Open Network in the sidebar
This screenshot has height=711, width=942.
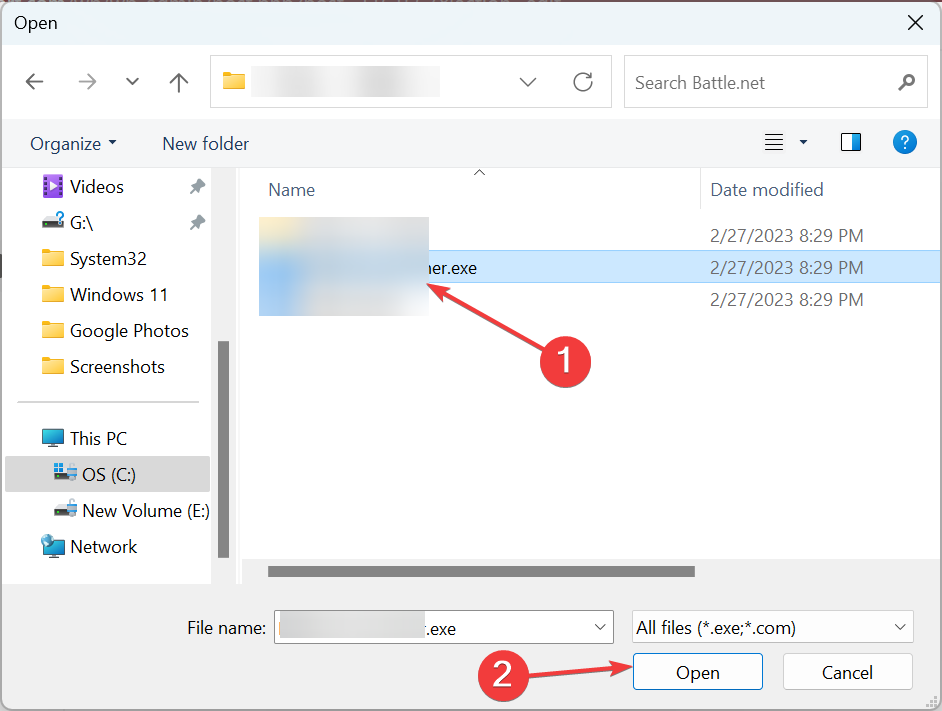tap(103, 547)
